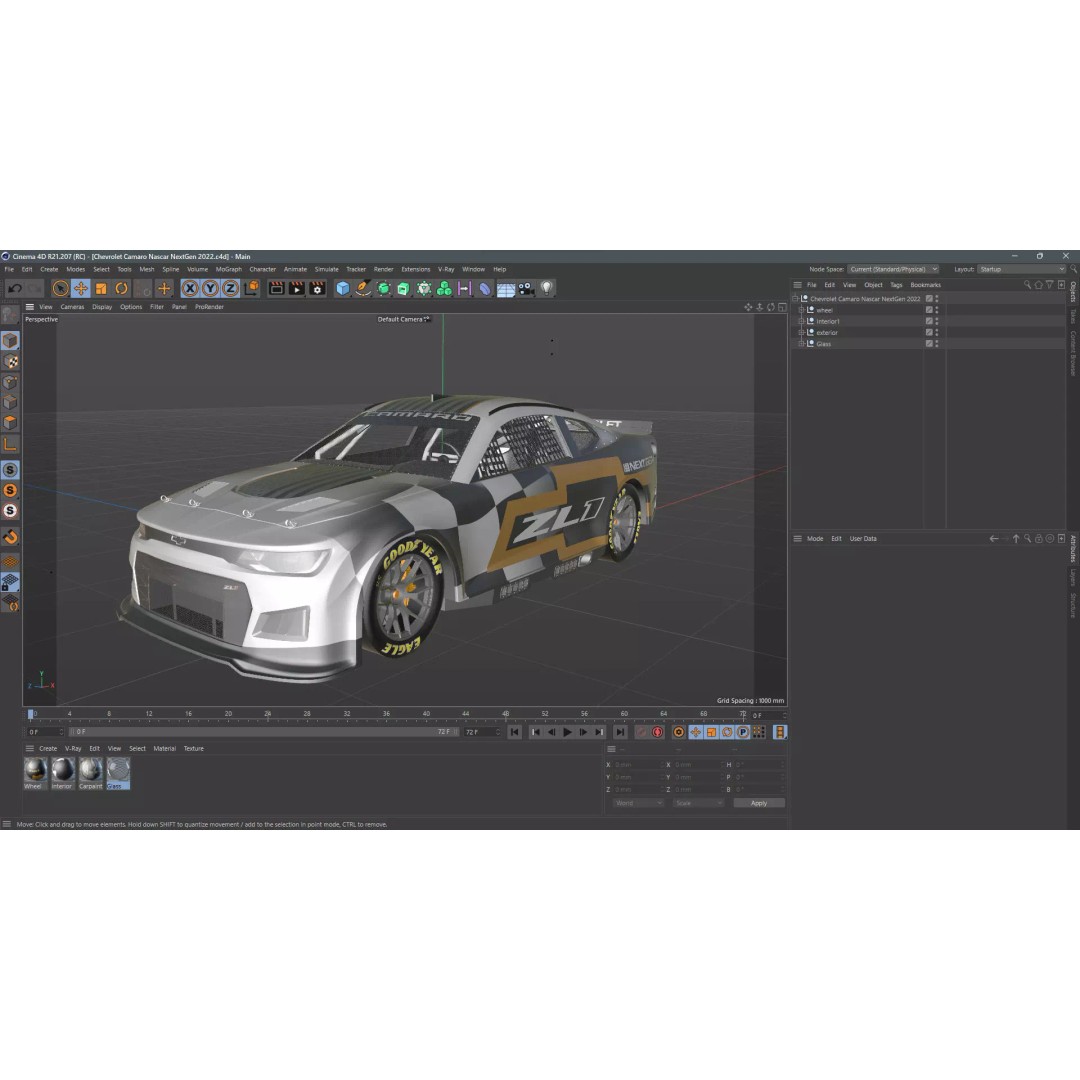Activate the Move tool
The height and width of the screenshot is (1080, 1080).
81,289
